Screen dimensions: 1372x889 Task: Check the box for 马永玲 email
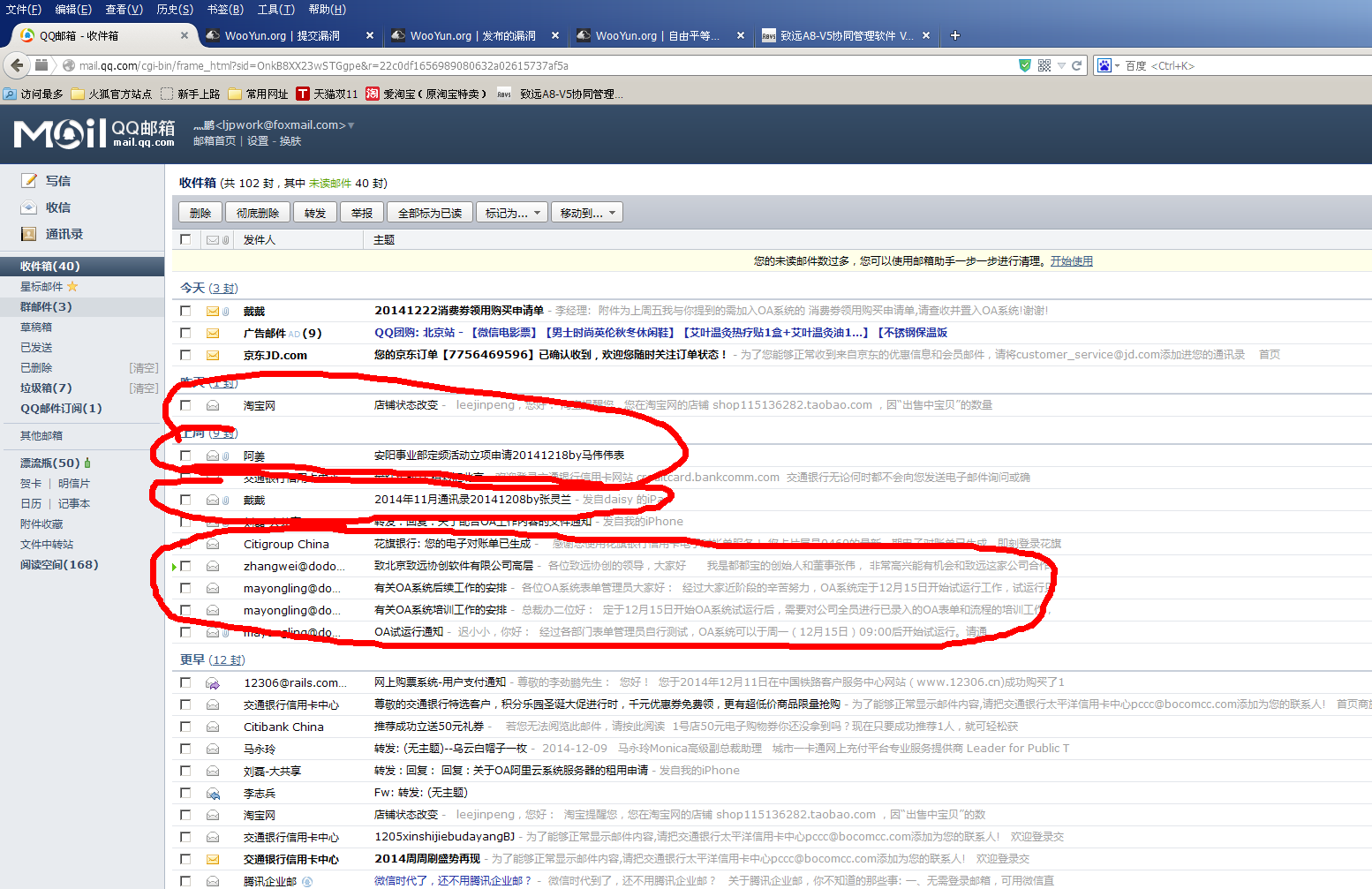pyautogui.click(x=185, y=749)
